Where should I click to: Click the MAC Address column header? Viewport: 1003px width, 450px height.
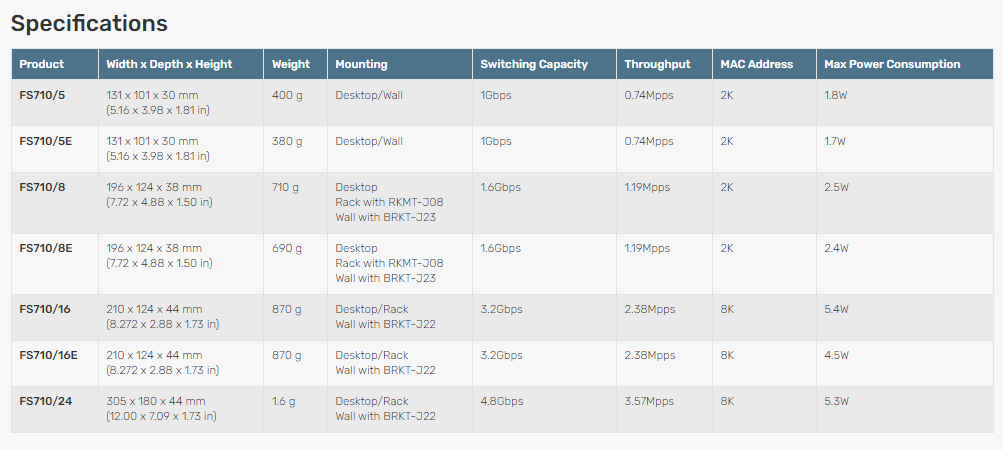757,64
